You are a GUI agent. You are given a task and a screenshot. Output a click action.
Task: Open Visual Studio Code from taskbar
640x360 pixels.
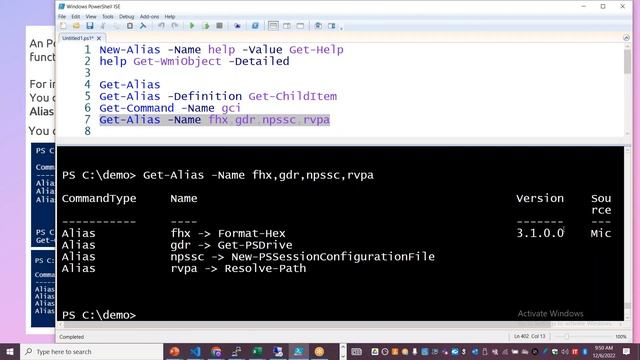coord(196,351)
